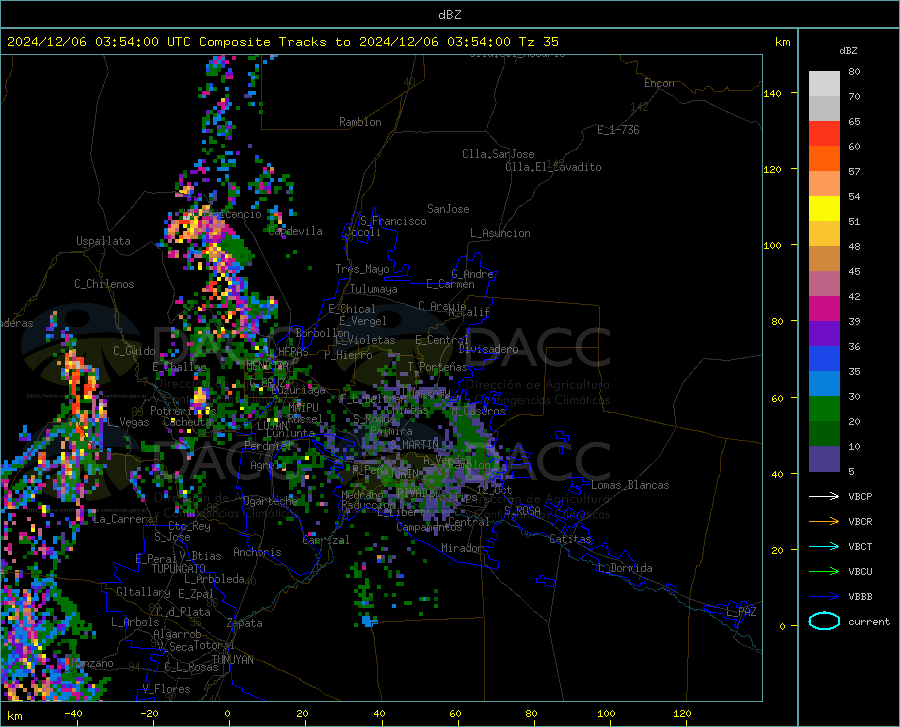Screen dimensions: 900x727
Task: Click the 'L_Arboleda' map label
Action: (x=215, y=579)
